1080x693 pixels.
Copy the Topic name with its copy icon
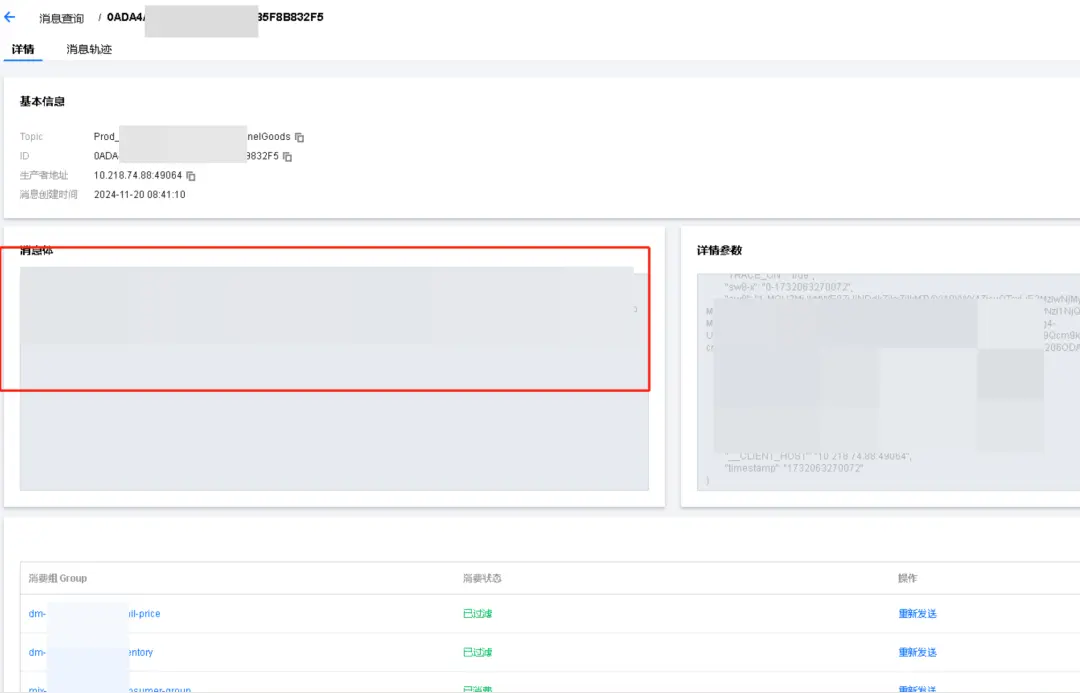click(300, 137)
